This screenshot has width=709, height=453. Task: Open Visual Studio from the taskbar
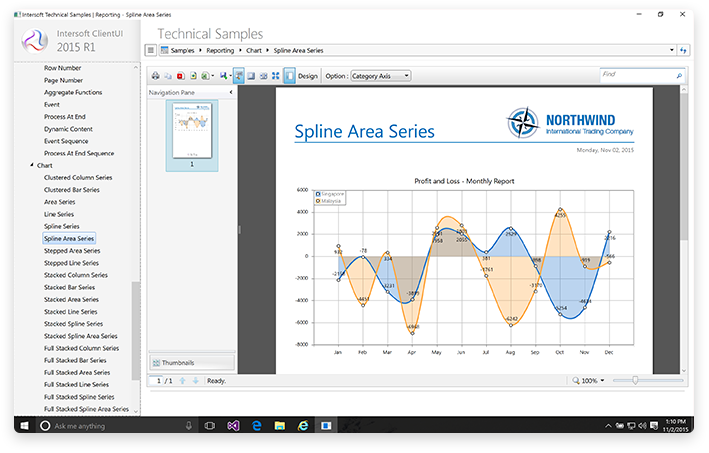[x=233, y=426]
